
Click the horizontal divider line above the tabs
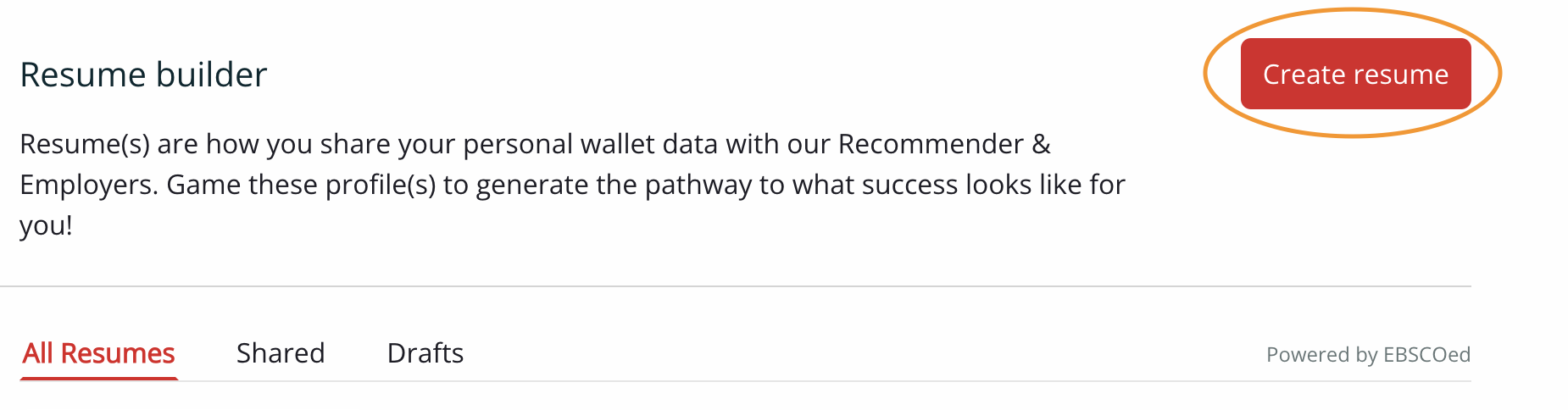click(736, 286)
